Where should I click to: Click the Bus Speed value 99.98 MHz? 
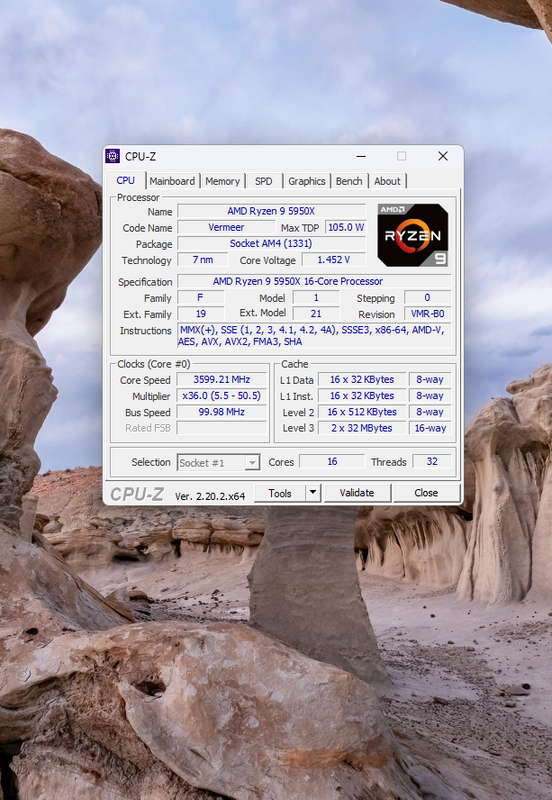click(x=222, y=412)
